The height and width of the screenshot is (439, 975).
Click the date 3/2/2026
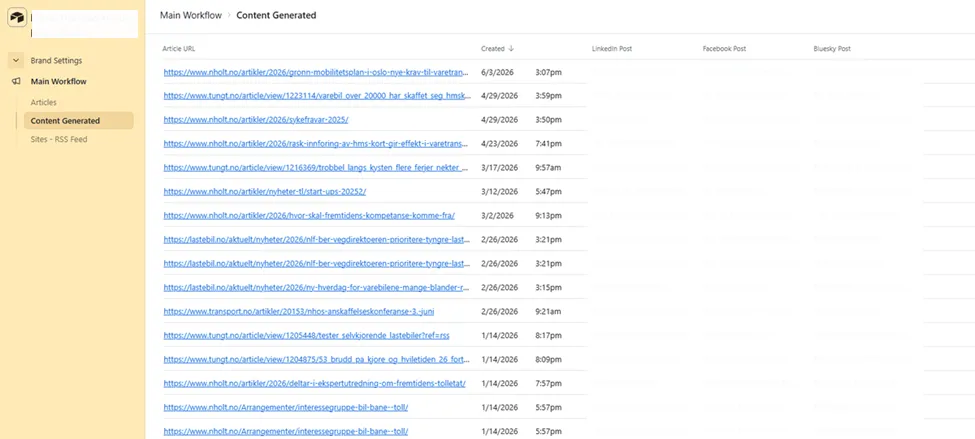[496, 216]
